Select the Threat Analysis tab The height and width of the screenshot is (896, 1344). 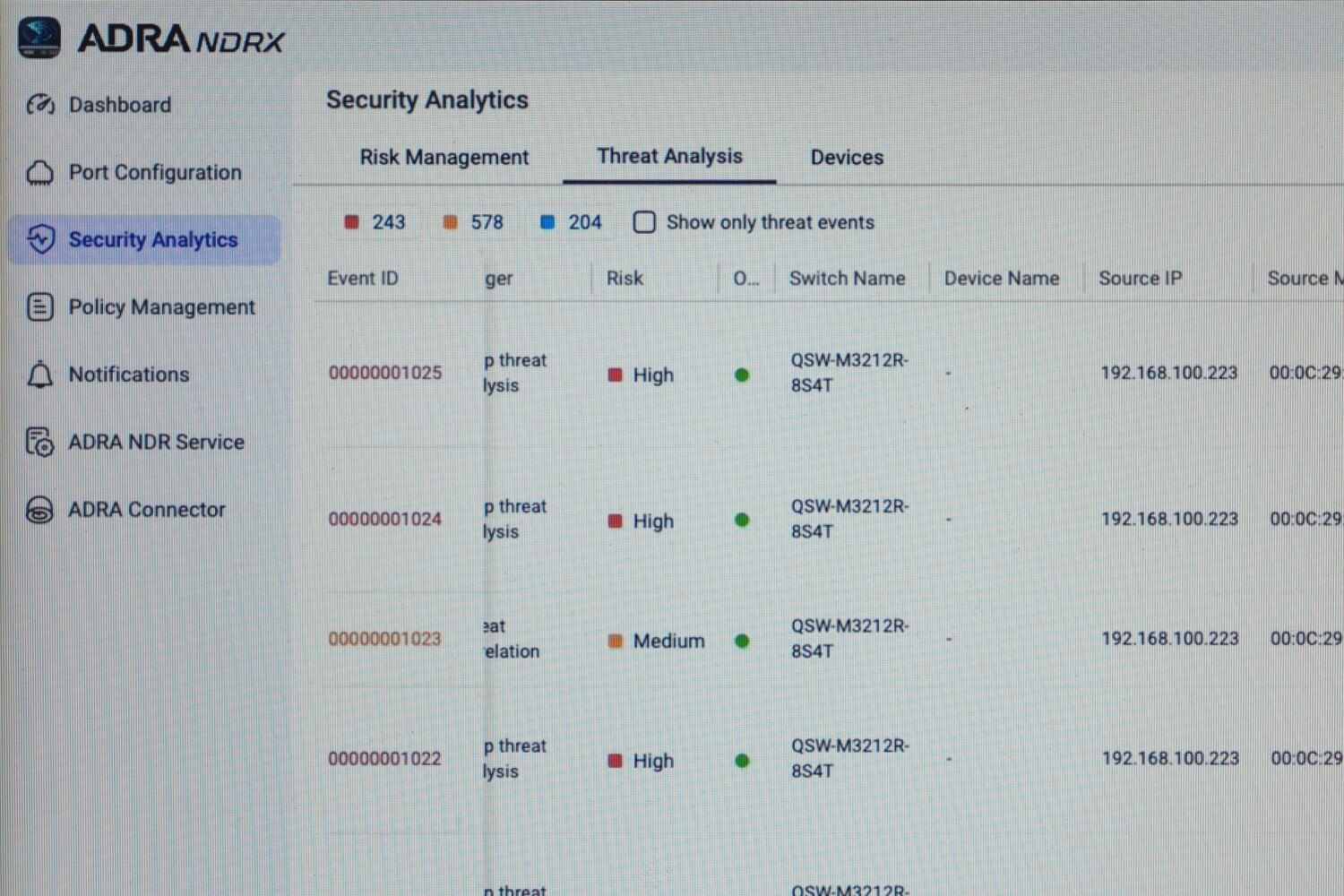coord(670,156)
